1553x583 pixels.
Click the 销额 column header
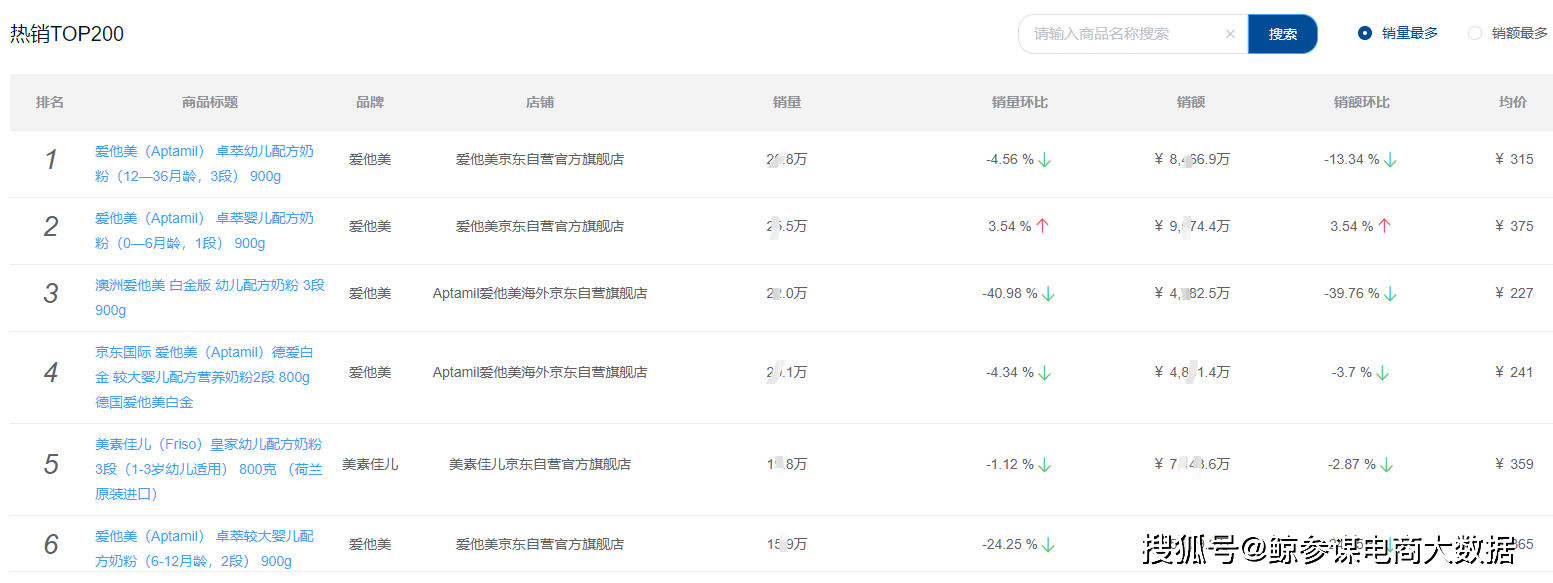point(1191,102)
